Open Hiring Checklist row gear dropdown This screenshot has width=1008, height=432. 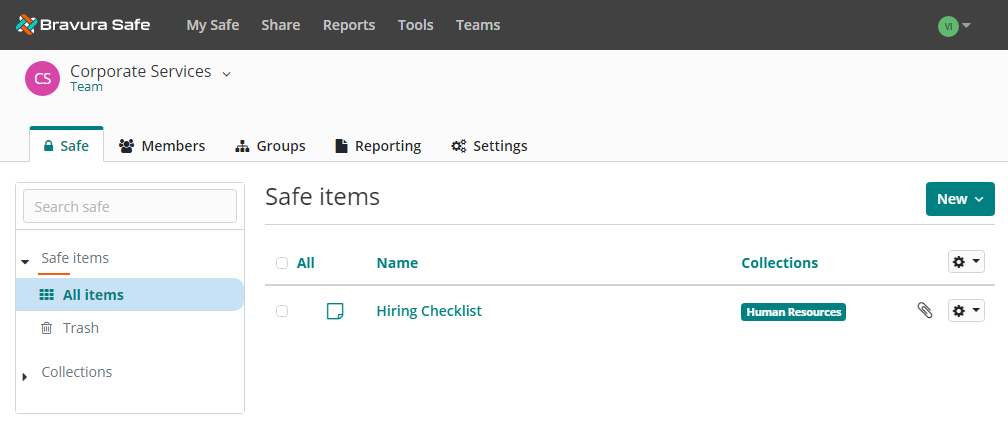pos(966,311)
